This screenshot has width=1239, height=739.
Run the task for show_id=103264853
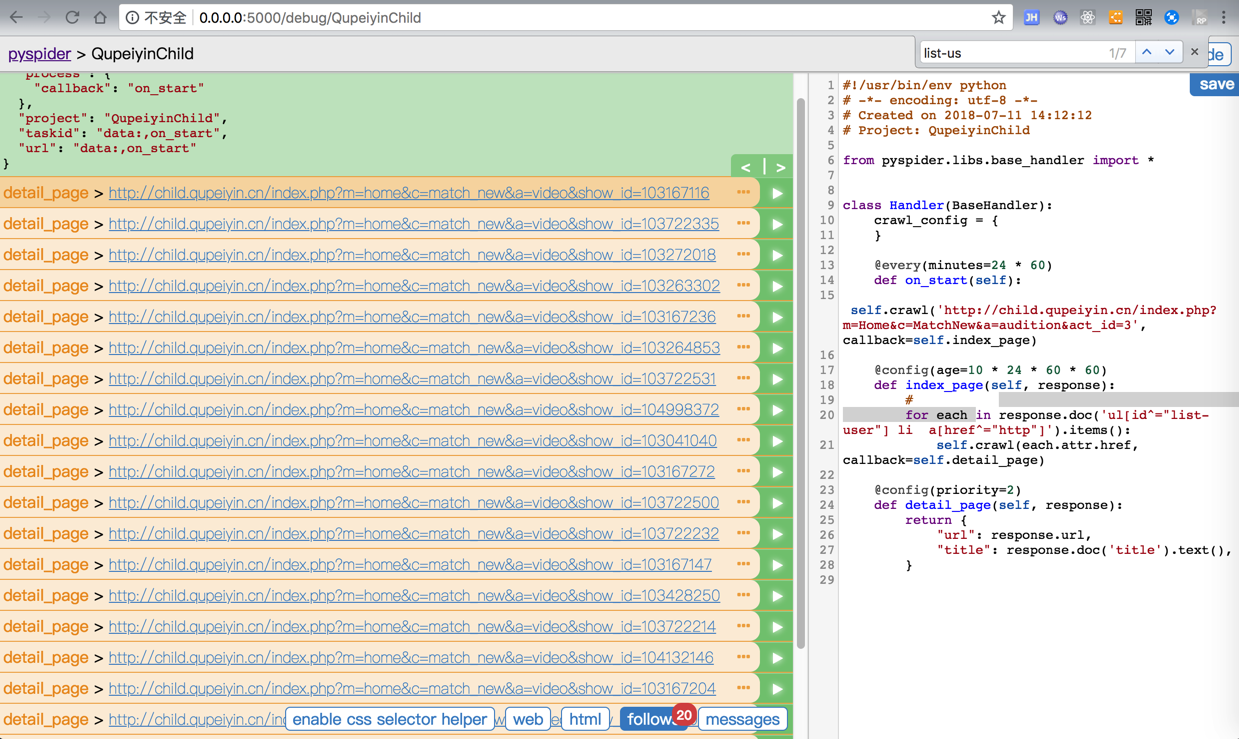(x=777, y=348)
